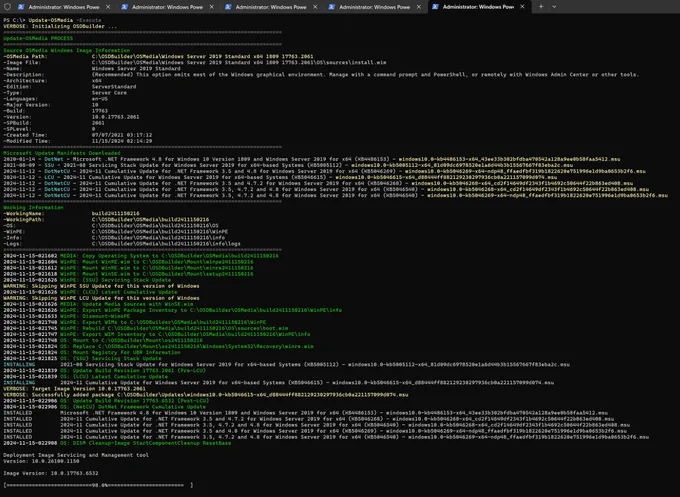Open a new tab with the plus button
Viewport: 680px width, 497px height.
pos(541,7)
